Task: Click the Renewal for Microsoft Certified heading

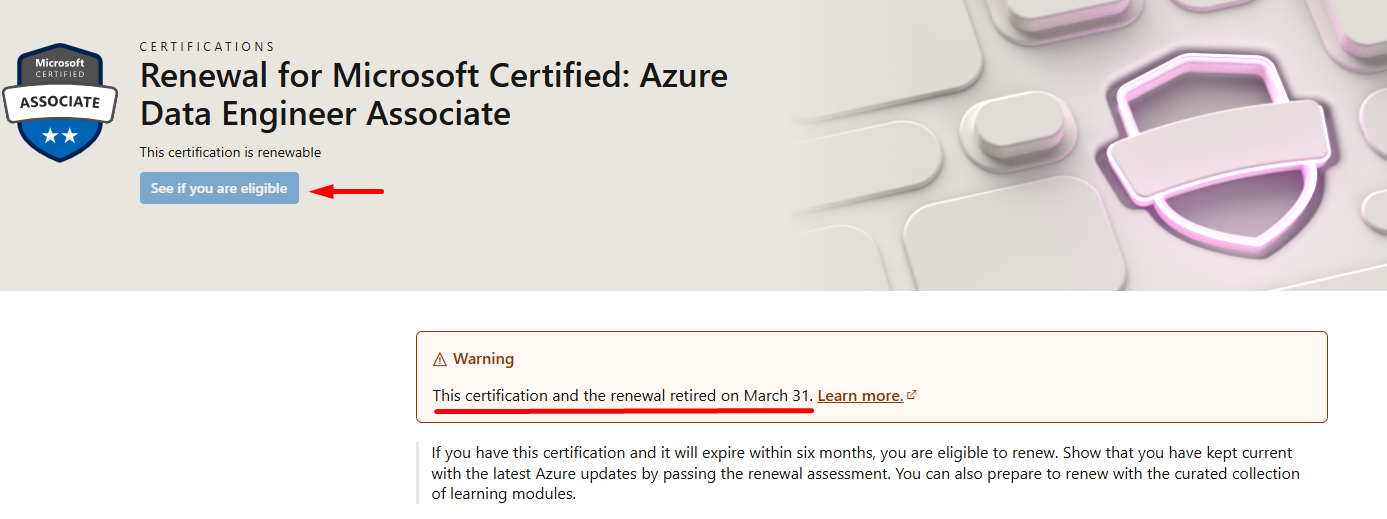Action: tap(434, 94)
